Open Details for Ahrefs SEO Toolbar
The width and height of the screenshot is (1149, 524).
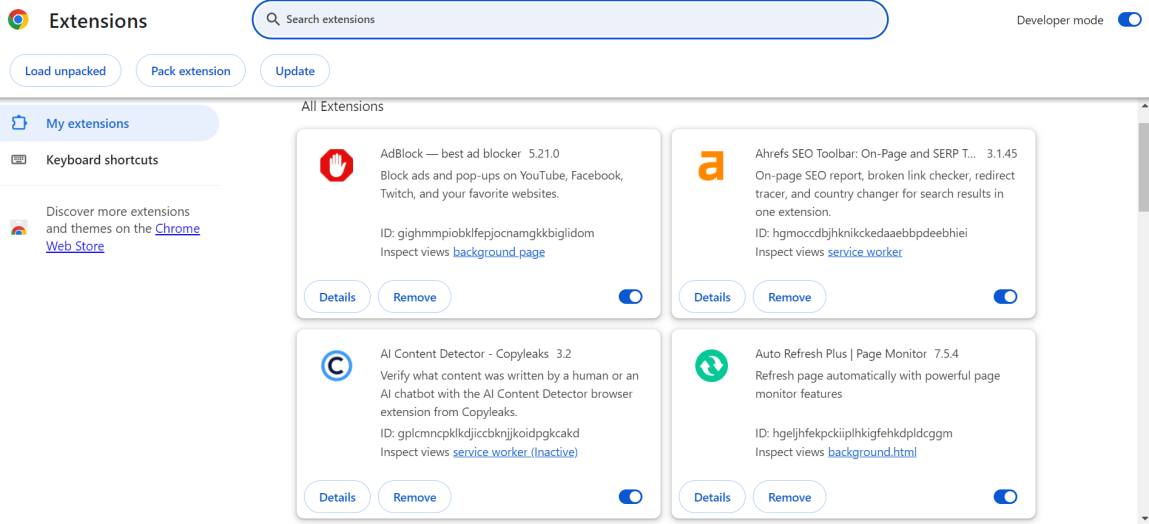coord(712,297)
